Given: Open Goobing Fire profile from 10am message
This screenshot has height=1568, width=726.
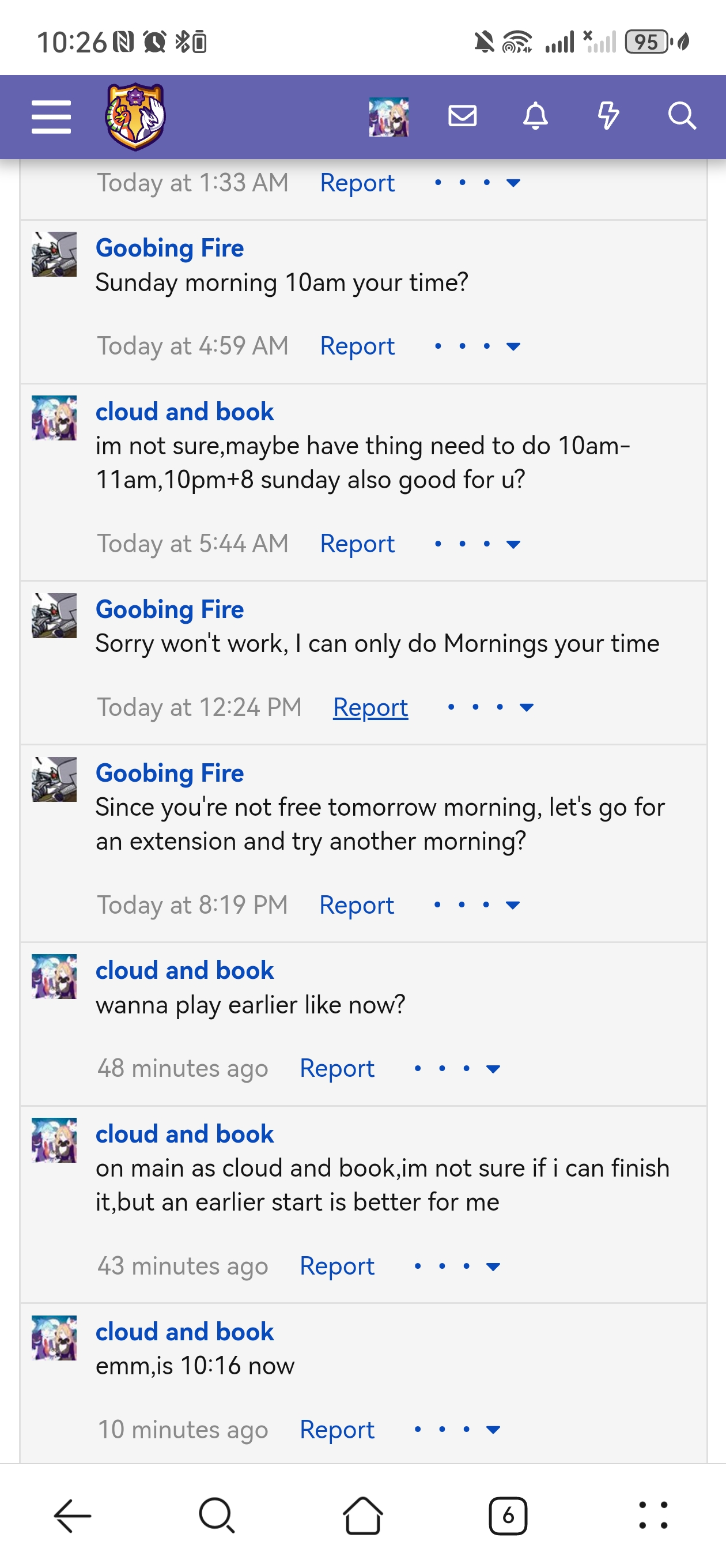Looking at the screenshot, I should point(169,248).
